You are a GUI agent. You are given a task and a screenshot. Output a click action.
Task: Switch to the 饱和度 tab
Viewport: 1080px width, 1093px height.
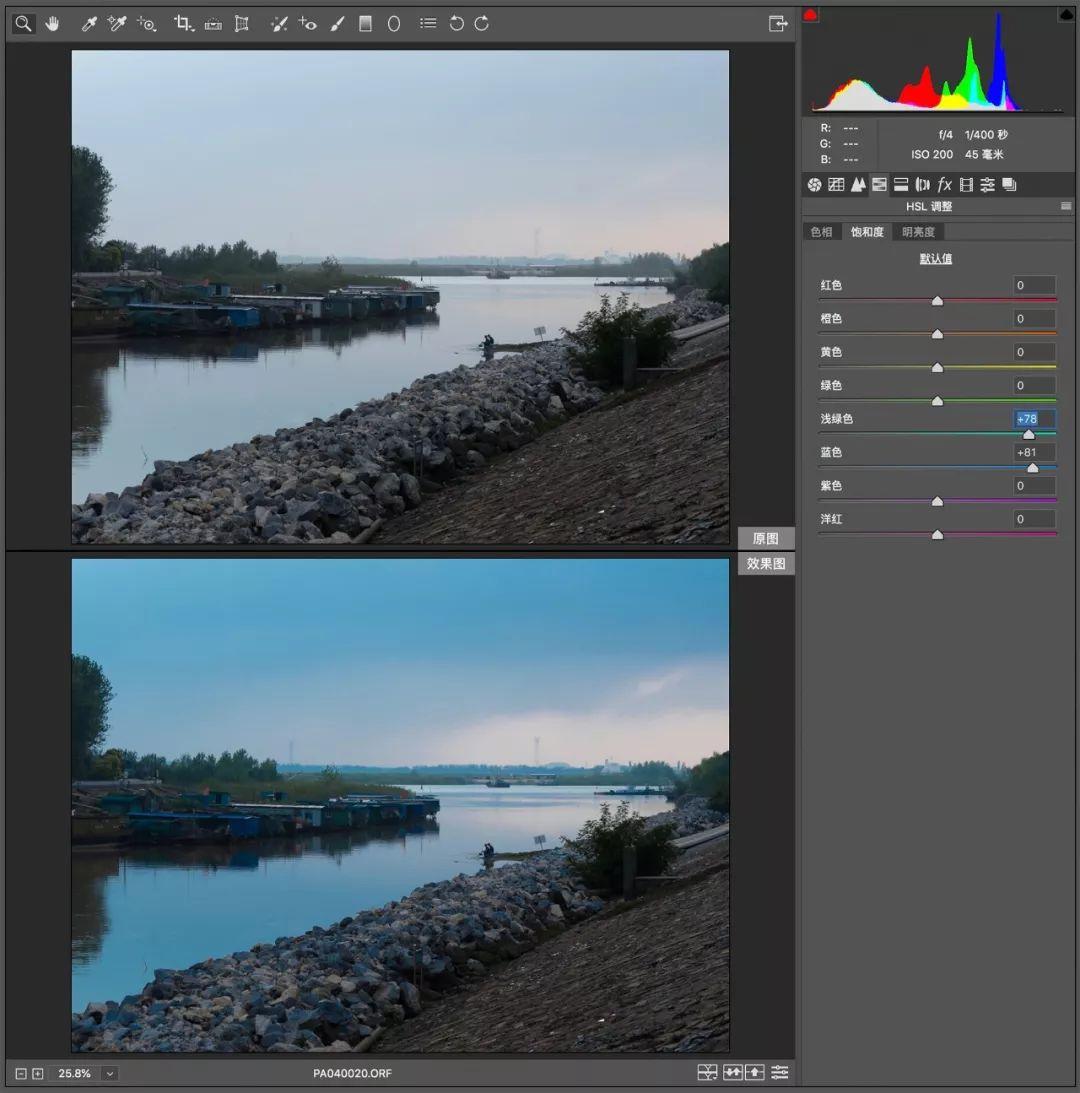tap(867, 232)
